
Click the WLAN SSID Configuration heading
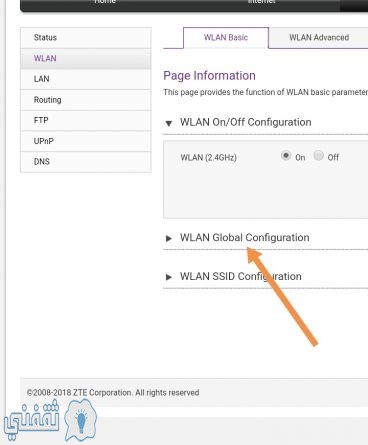(241, 276)
